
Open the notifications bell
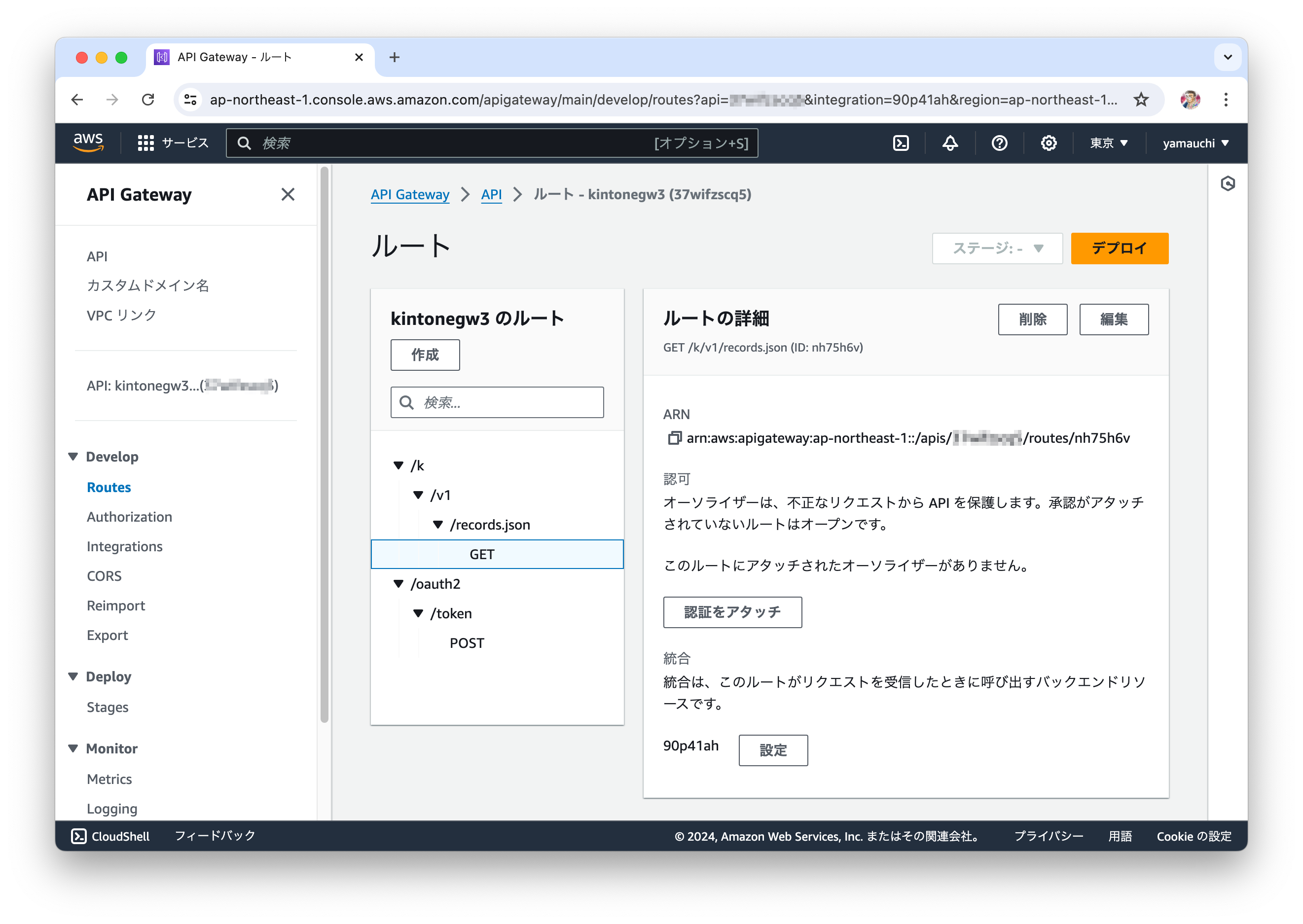[x=950, y=143]
